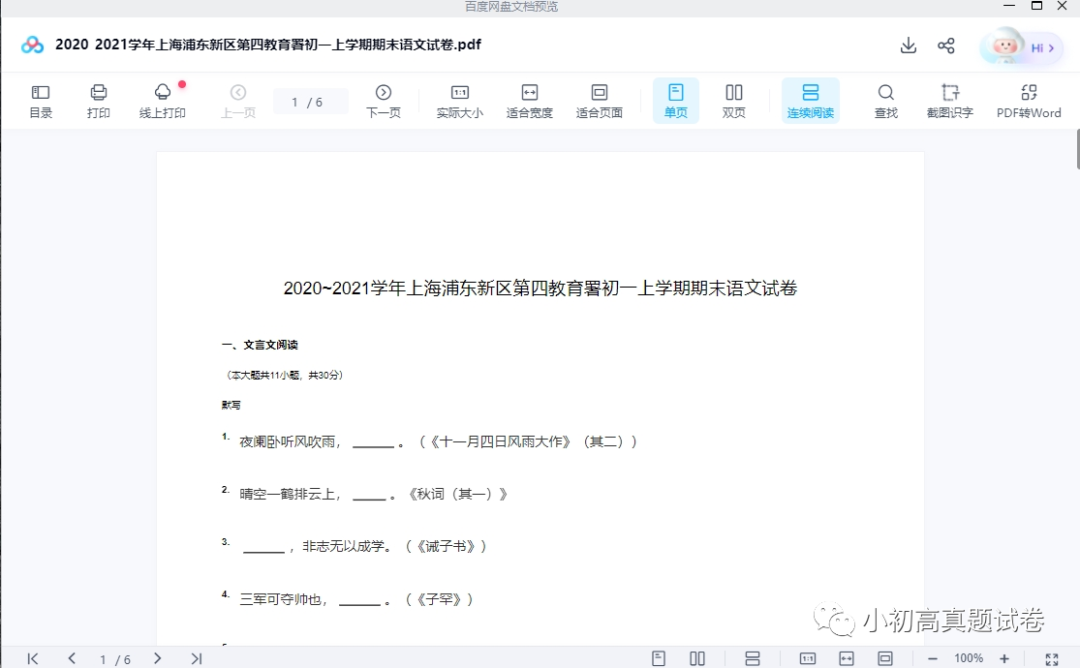
Task: Maximize the preview window
Action: tap(1036, 6)
